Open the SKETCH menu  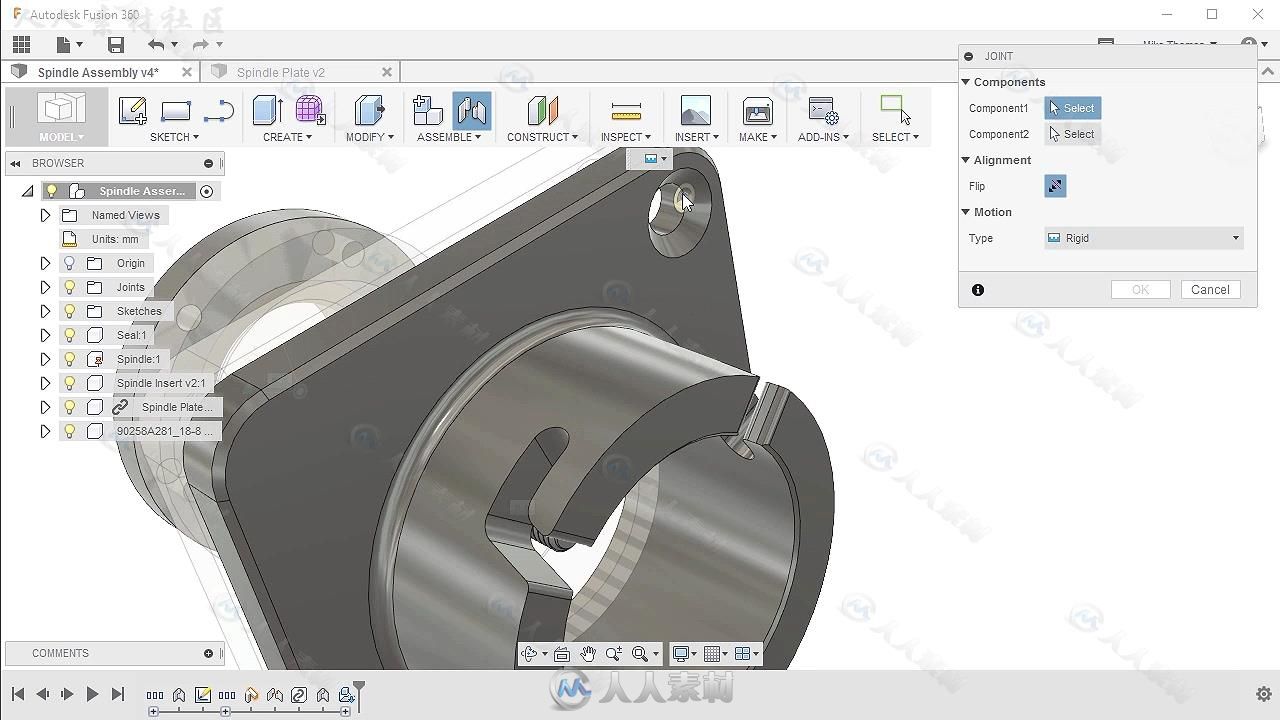(x=174, y=137)
